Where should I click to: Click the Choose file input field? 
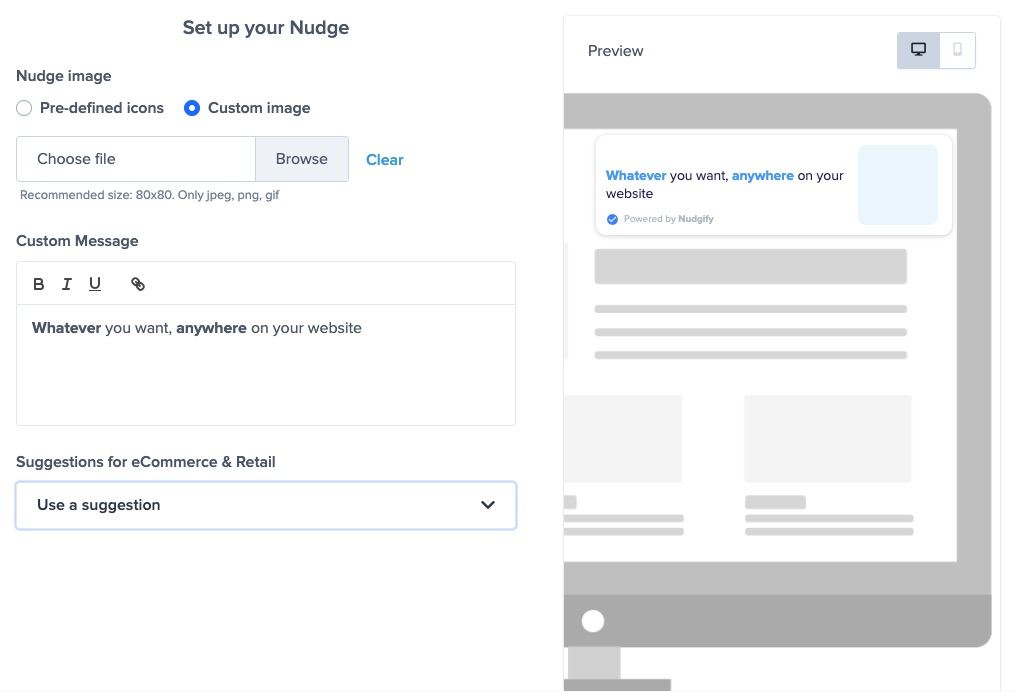(x=136, y=159)
